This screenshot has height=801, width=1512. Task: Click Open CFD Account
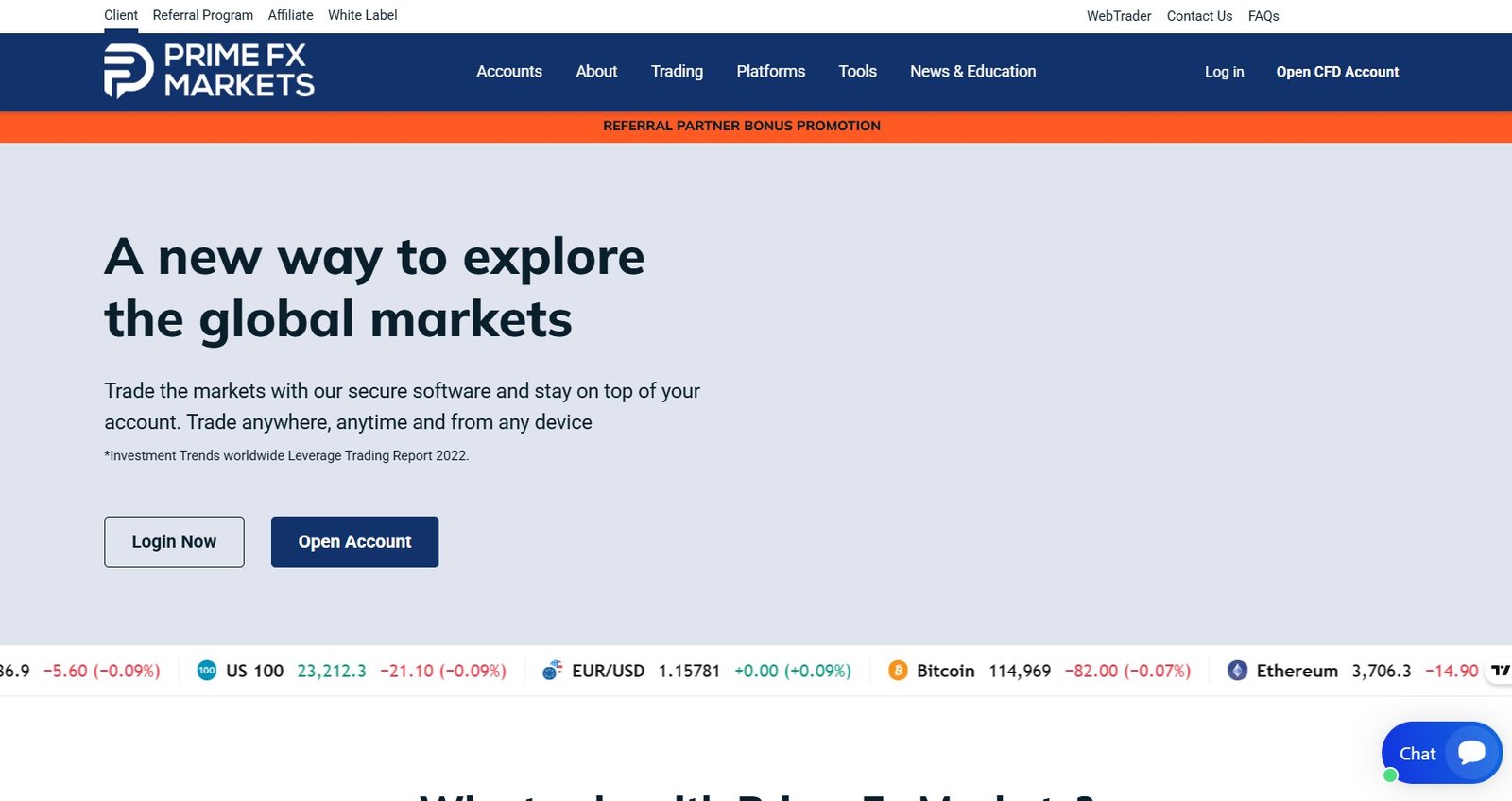[x=1337, y=72]
